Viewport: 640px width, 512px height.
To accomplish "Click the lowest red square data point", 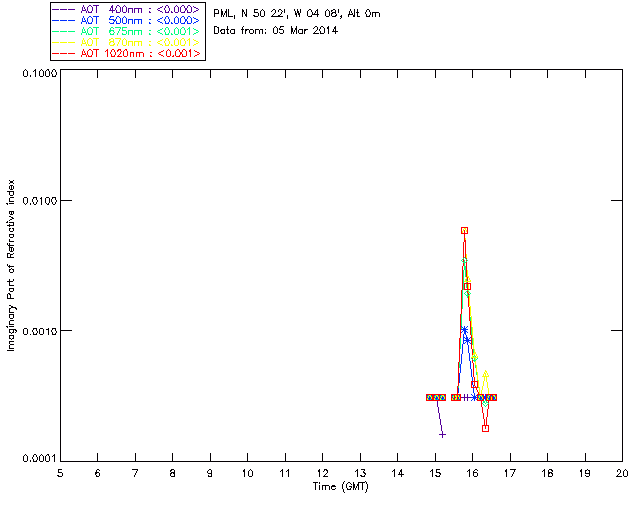I will click(485, 428).
